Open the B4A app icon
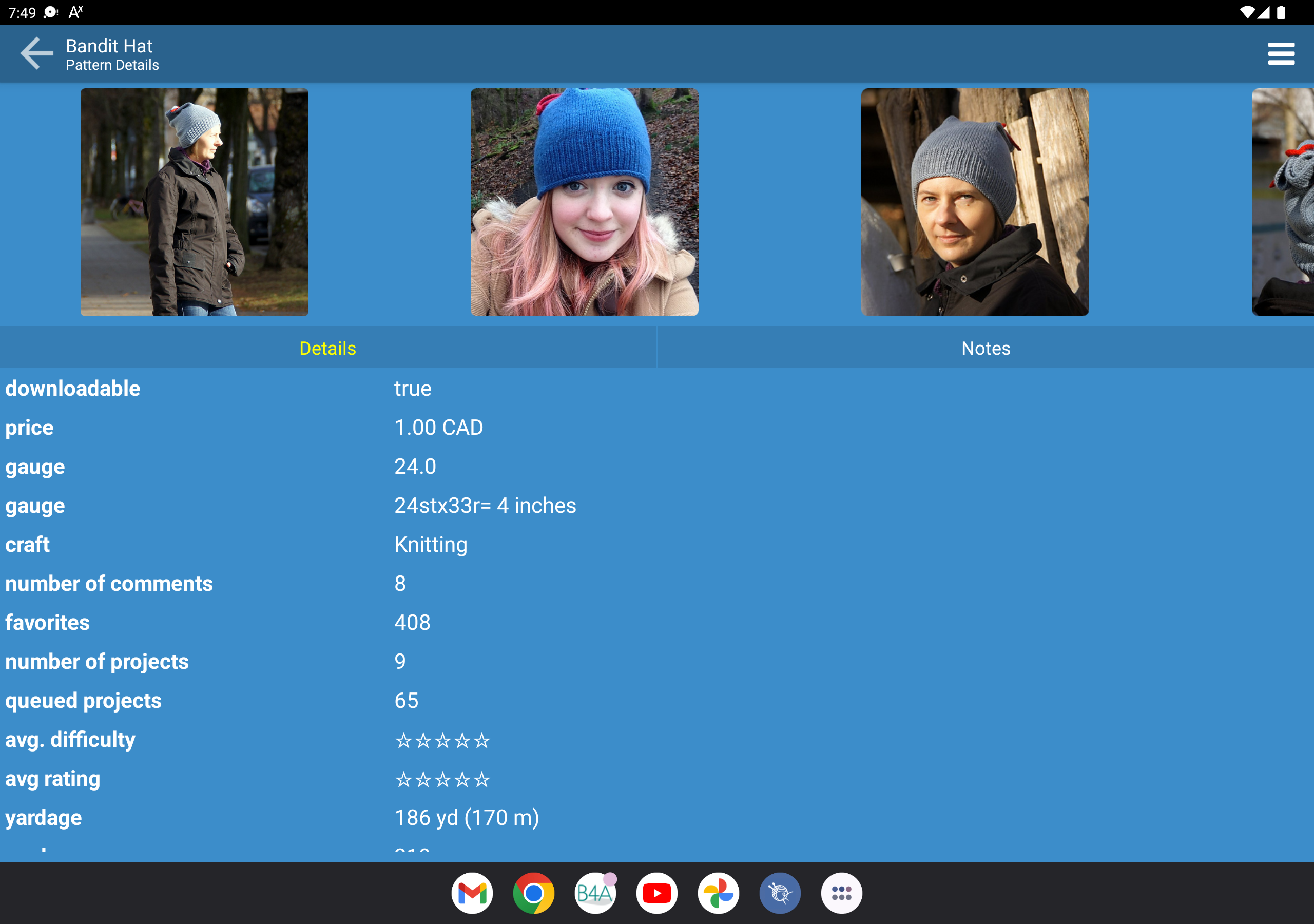Screen dimensions: 1314x924 click(595, 893)
